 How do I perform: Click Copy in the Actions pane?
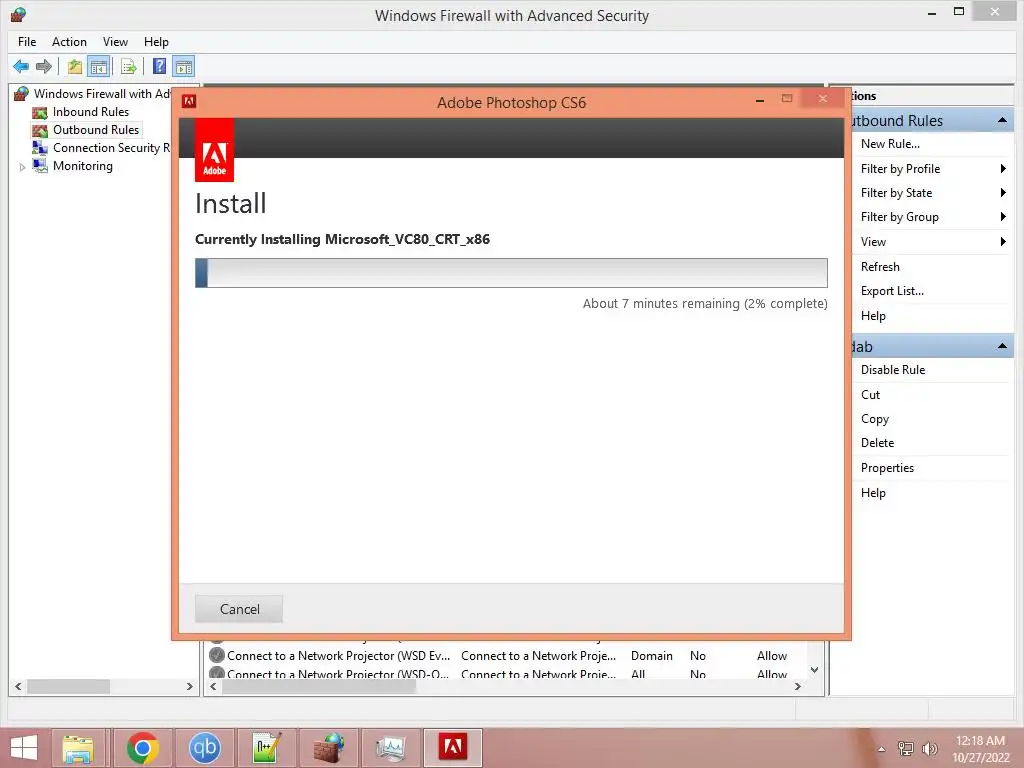[874, 419]
